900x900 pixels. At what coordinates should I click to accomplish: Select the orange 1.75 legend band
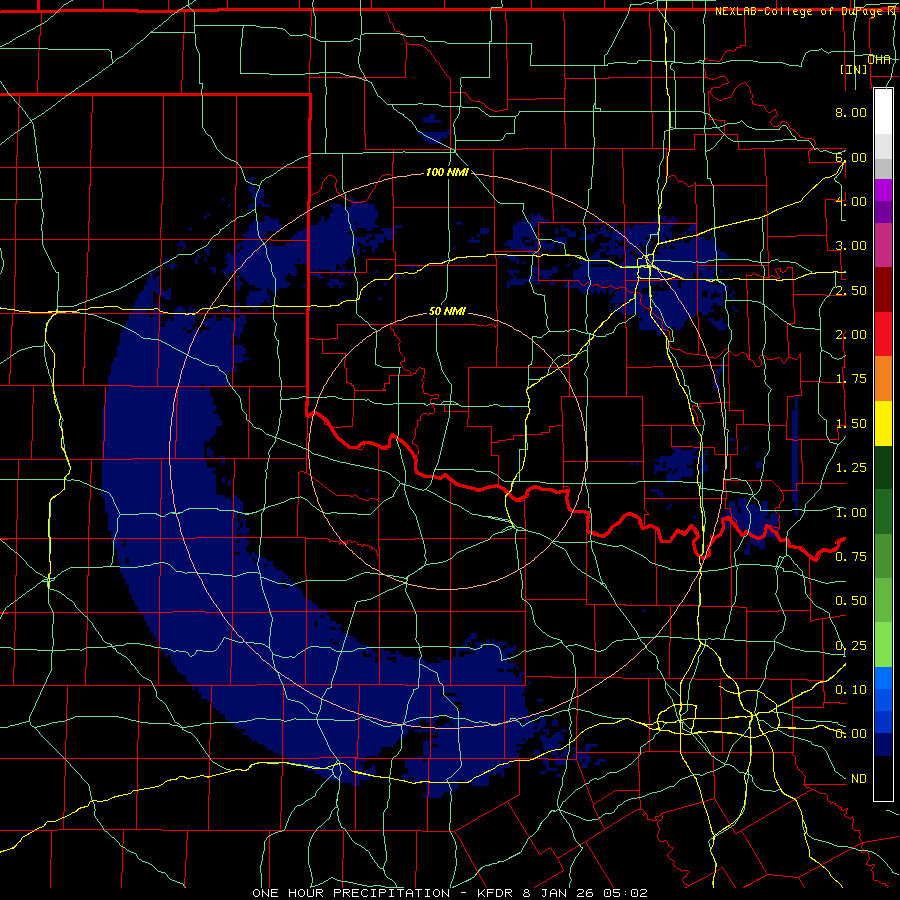pos(883,379)
